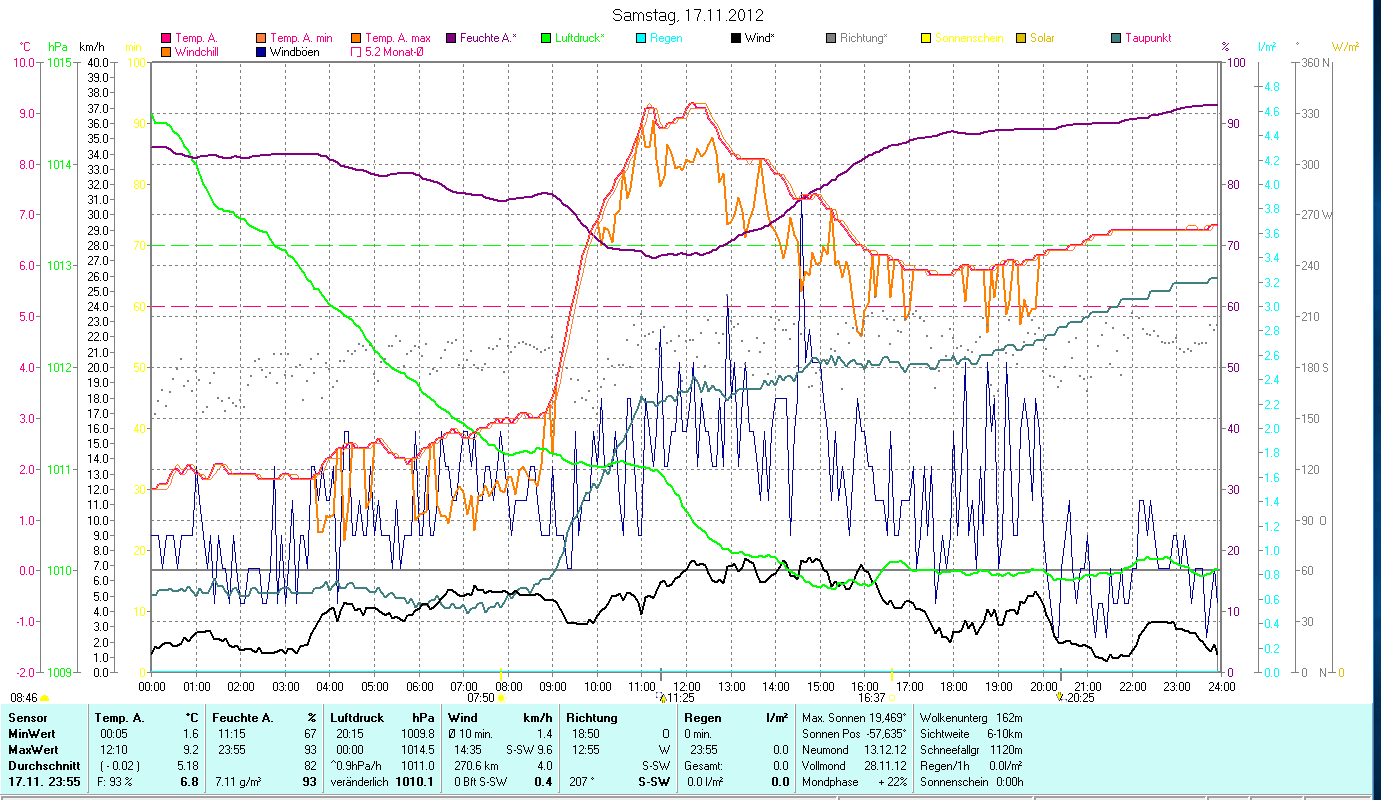Click the Richtung column header in table

[x=592, y=717]
